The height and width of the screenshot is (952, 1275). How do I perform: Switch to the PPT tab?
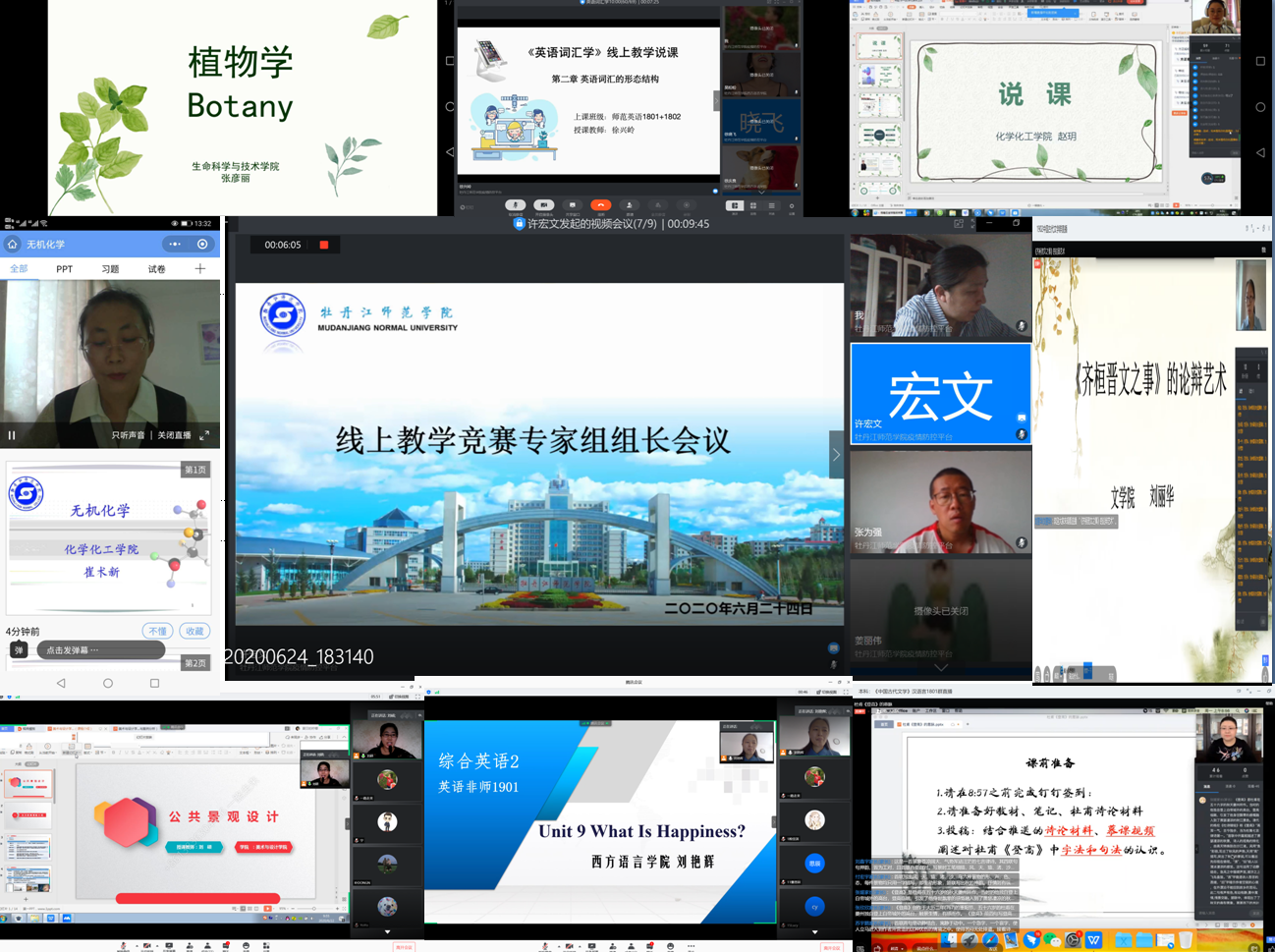[x=64, y=269]
